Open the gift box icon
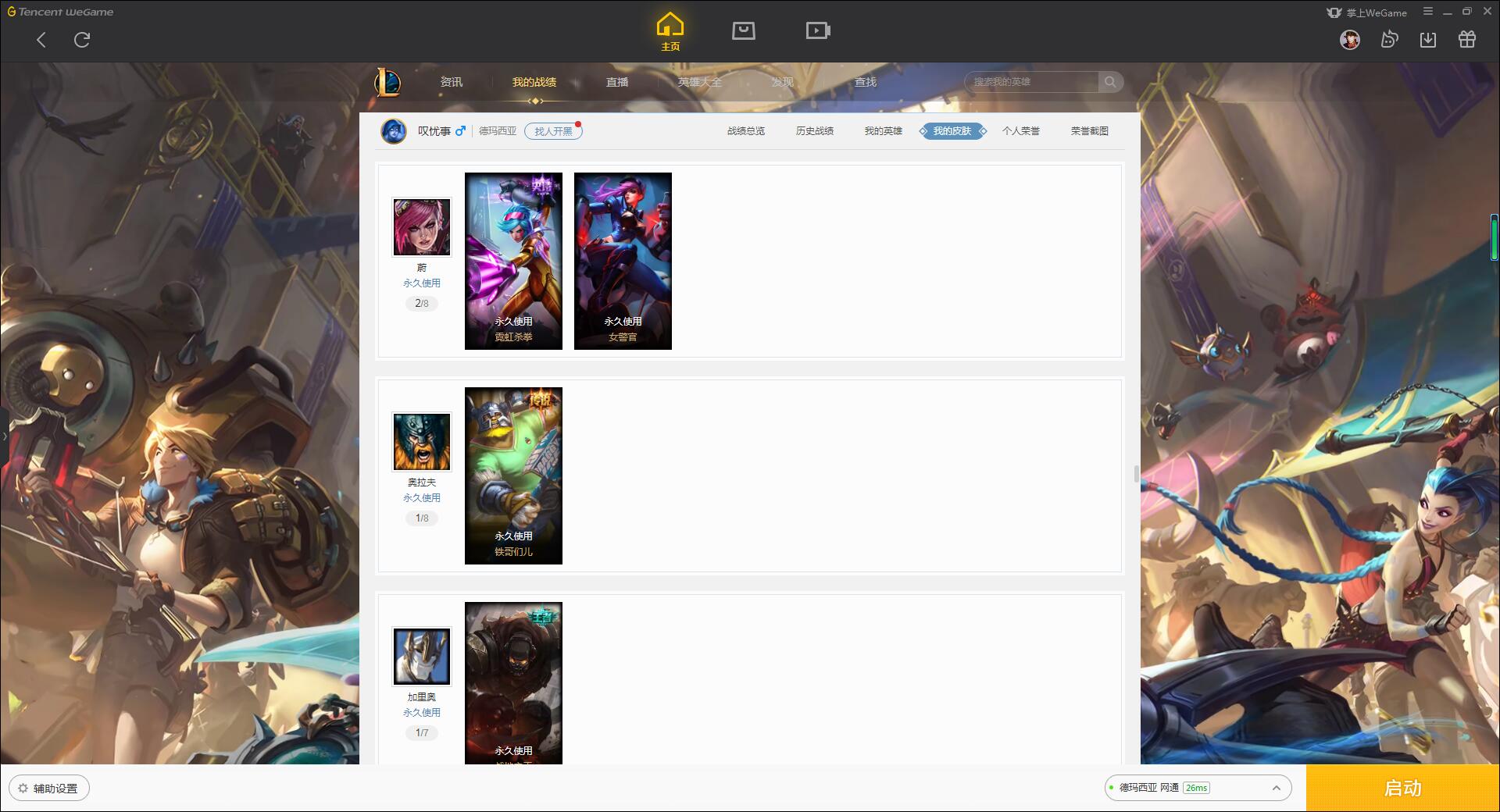 pyautogui.click(x=1467, y=40)
